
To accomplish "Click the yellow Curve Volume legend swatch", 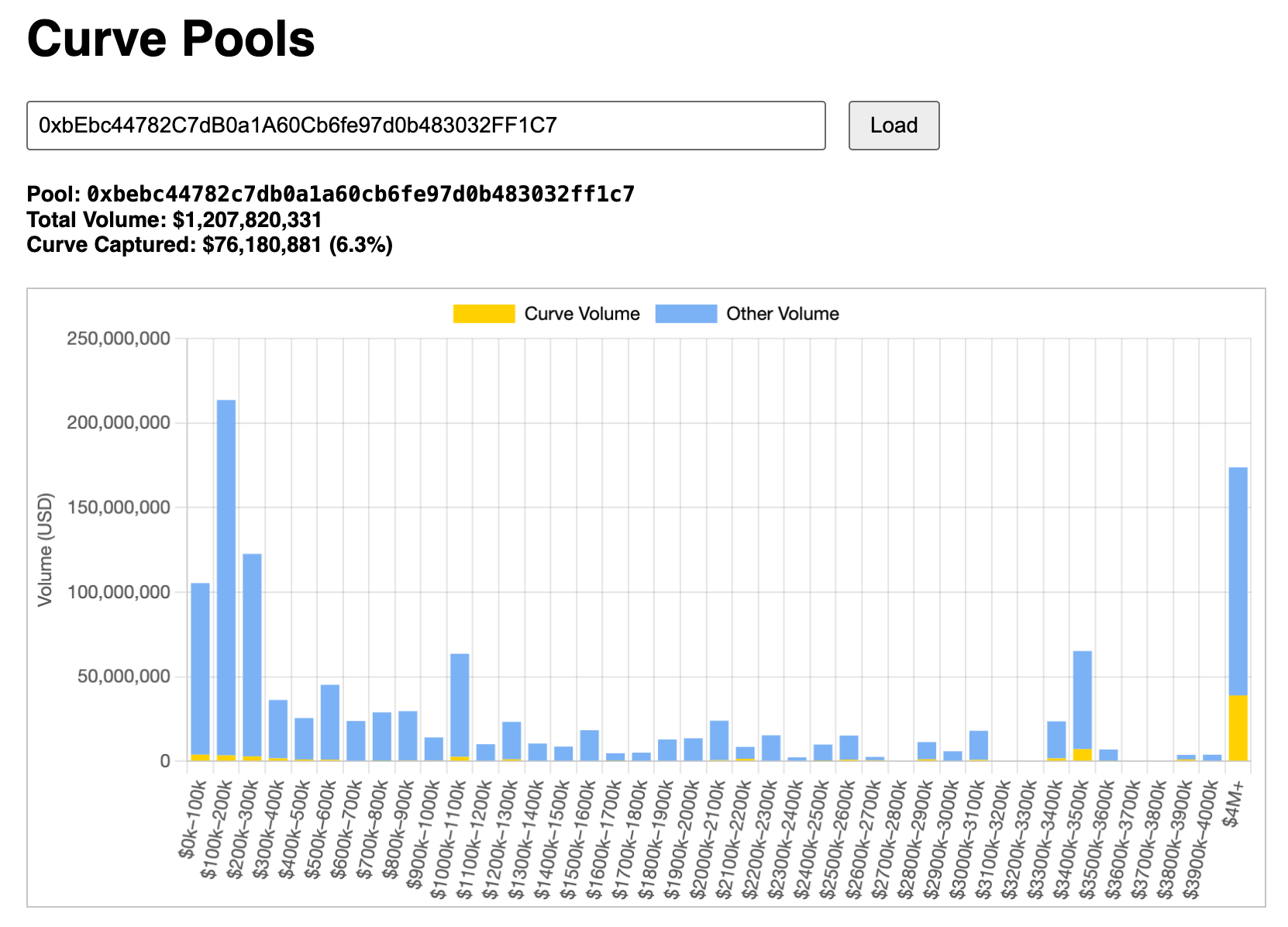I will point(484,314).
